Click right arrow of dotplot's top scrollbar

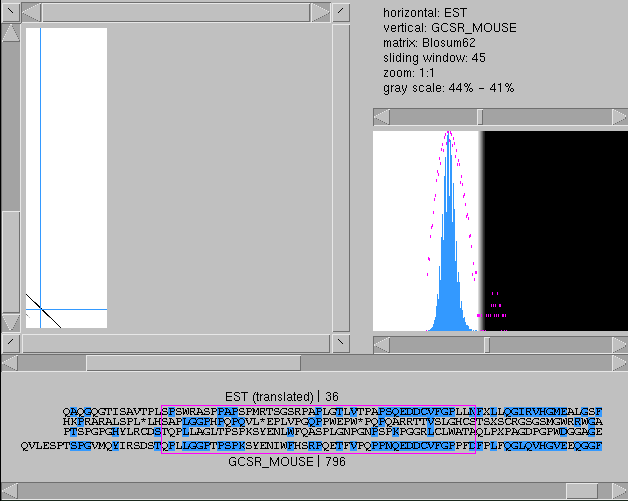320,12
